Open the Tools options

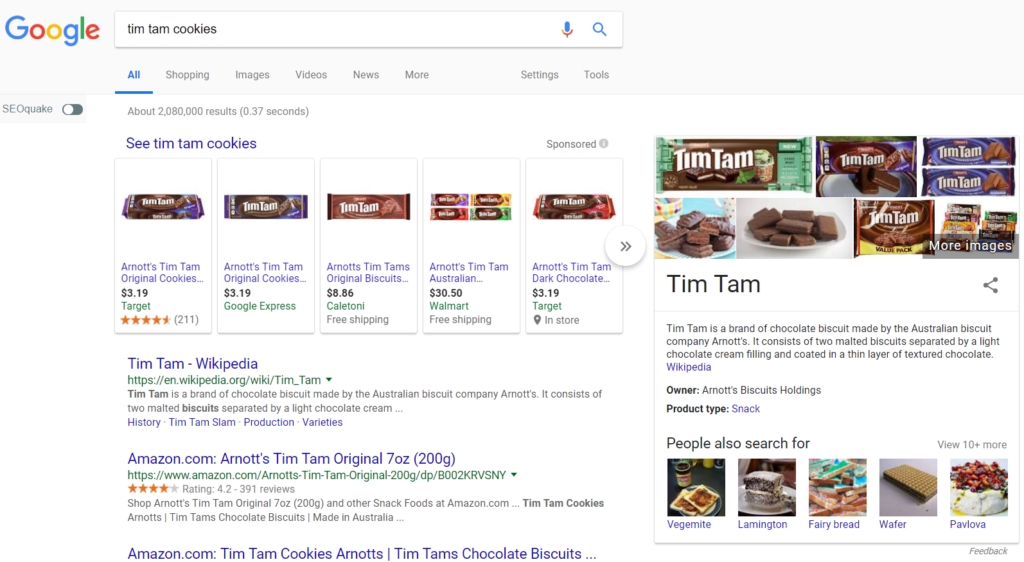(x=596, y=75)
